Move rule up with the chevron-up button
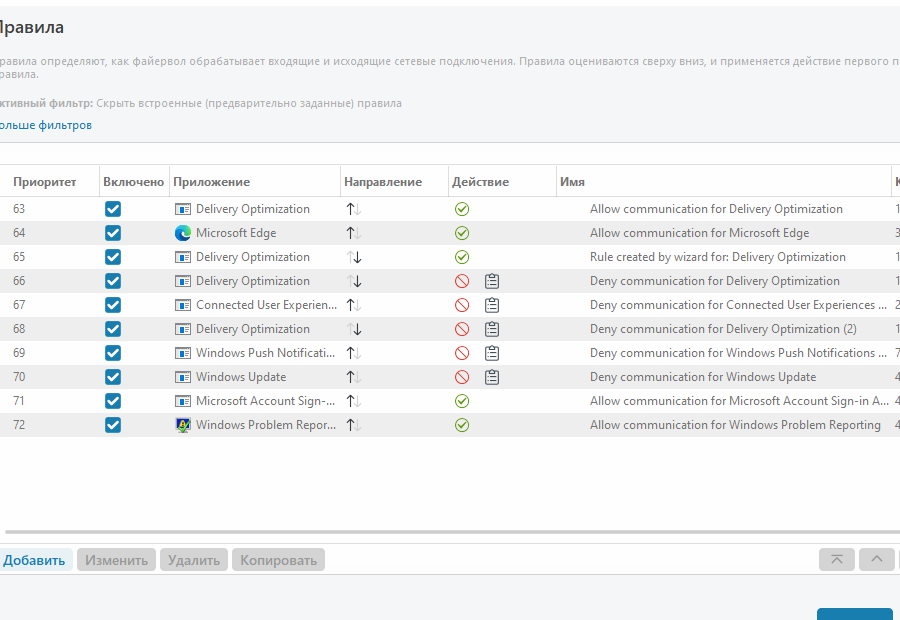Viewport: 900px width, 620px height. [876, 559]
